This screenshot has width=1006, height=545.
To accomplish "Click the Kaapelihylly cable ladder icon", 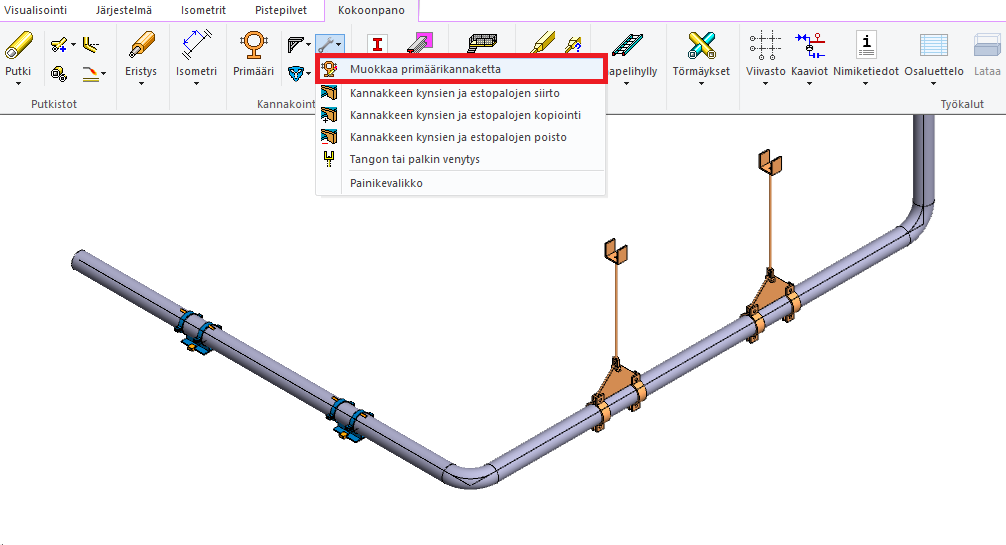I will pyautogui.click(x=627, y=44).
